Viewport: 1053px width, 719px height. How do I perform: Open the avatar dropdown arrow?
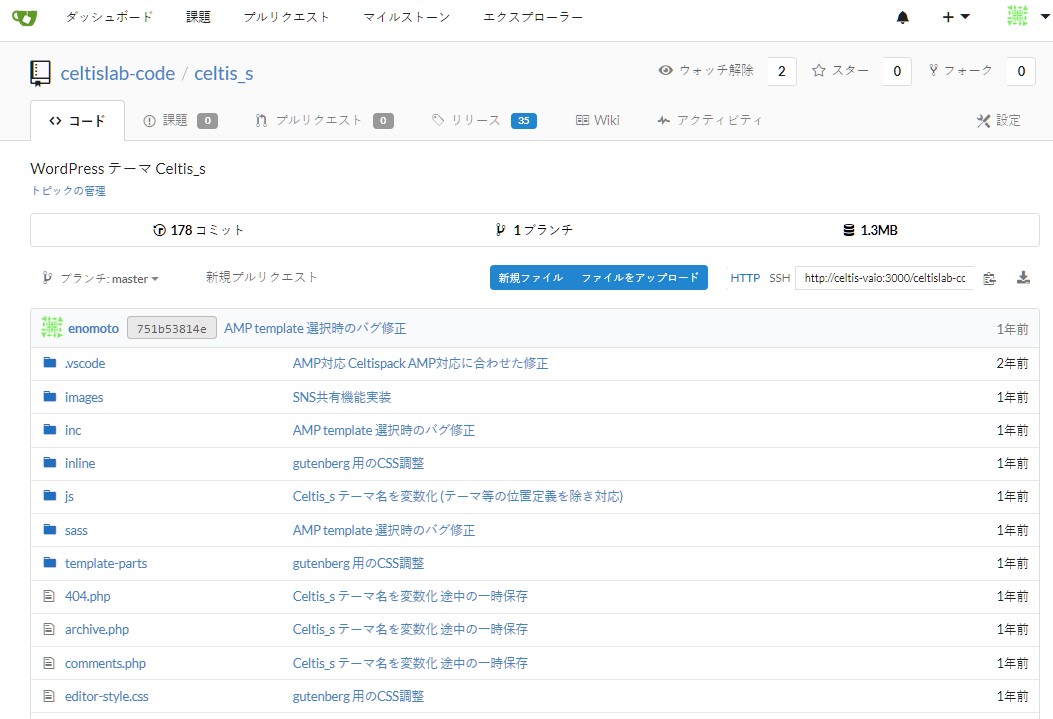point(1044,17)
